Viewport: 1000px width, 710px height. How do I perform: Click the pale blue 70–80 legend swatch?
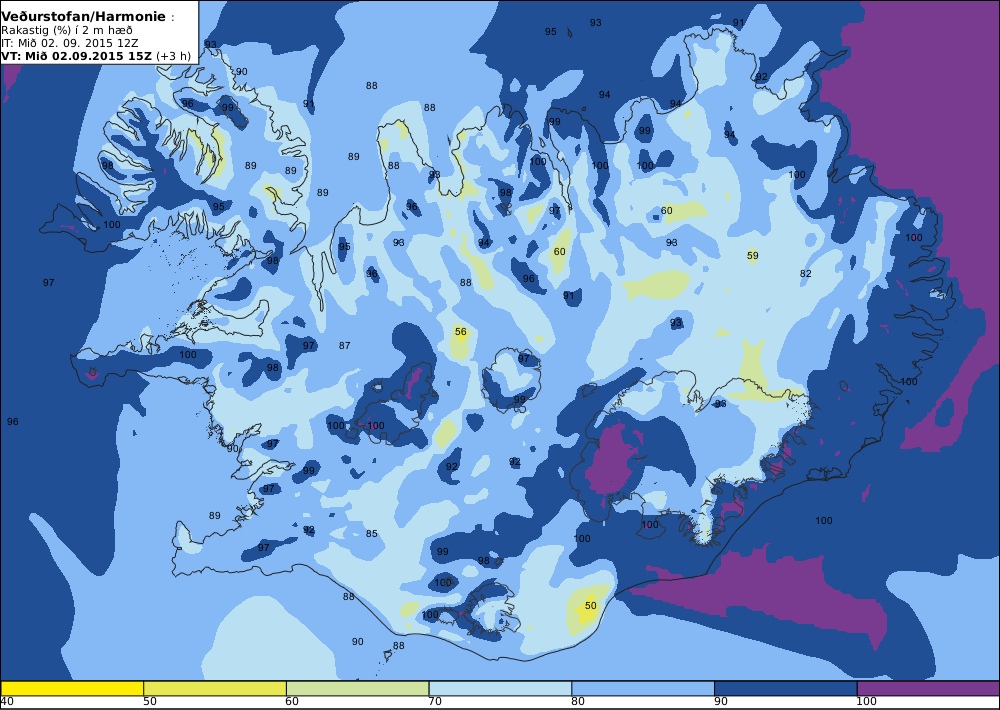pos(500,688)
